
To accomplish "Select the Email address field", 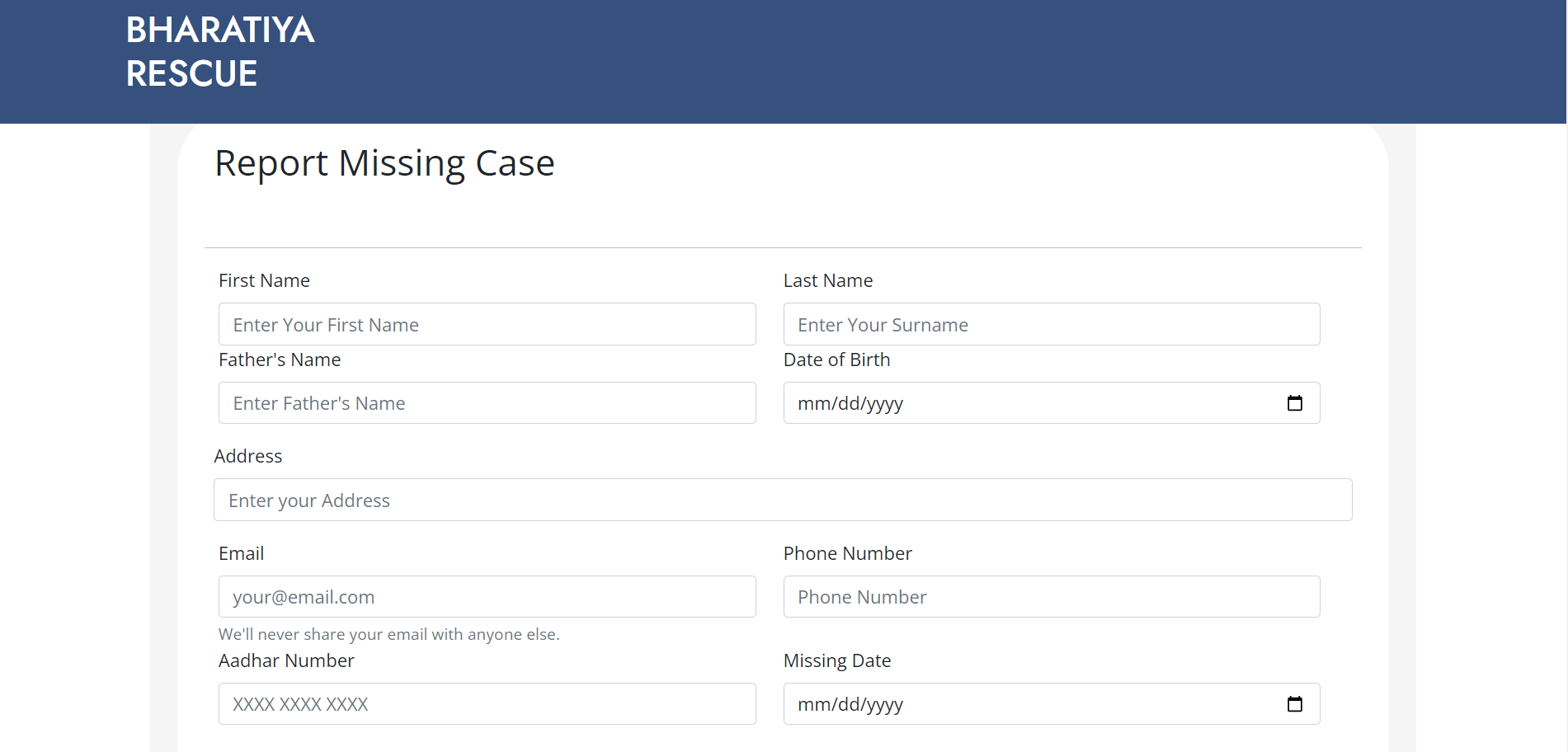I will coord(487,596).
